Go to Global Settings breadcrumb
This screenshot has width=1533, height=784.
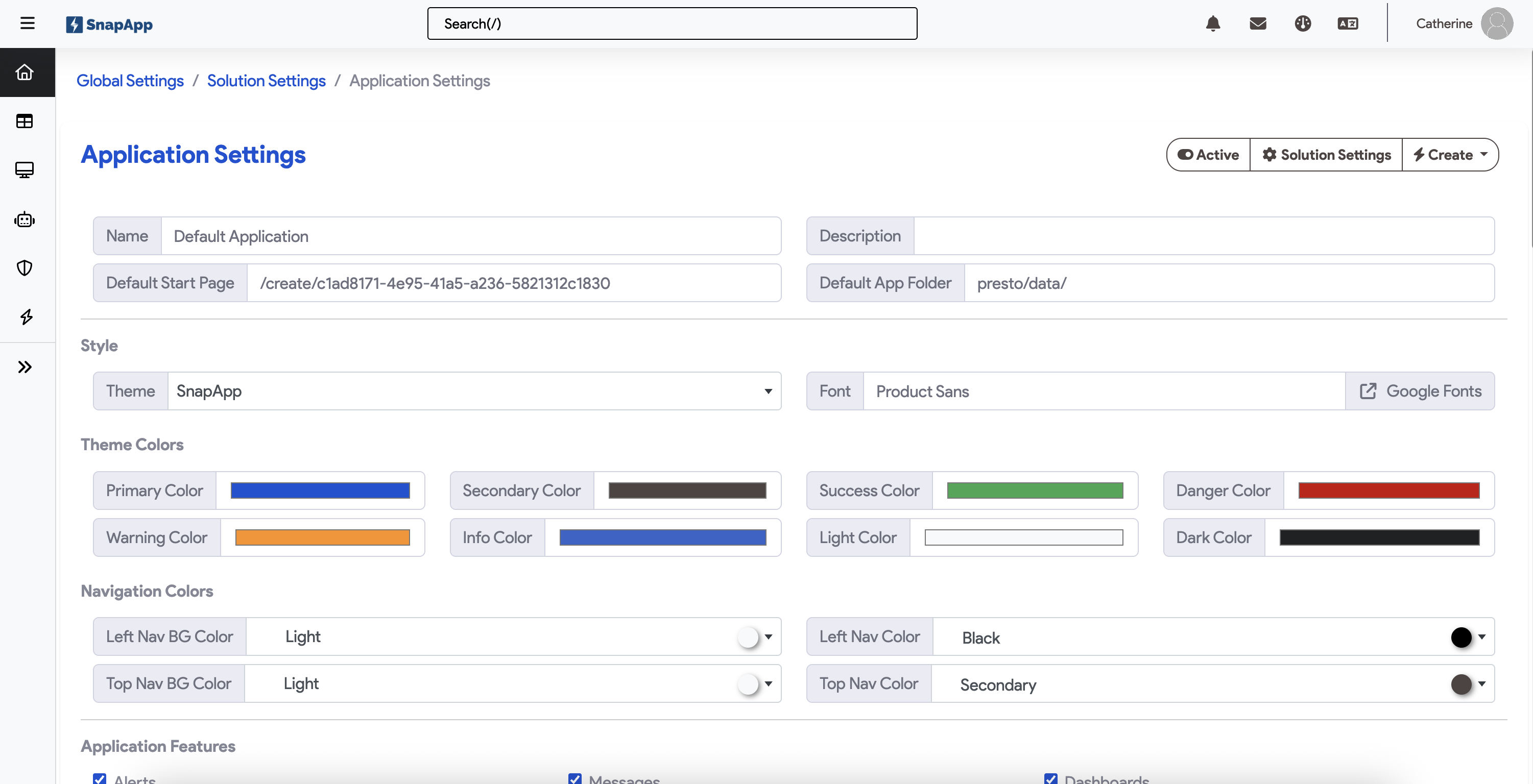point(130,80)
